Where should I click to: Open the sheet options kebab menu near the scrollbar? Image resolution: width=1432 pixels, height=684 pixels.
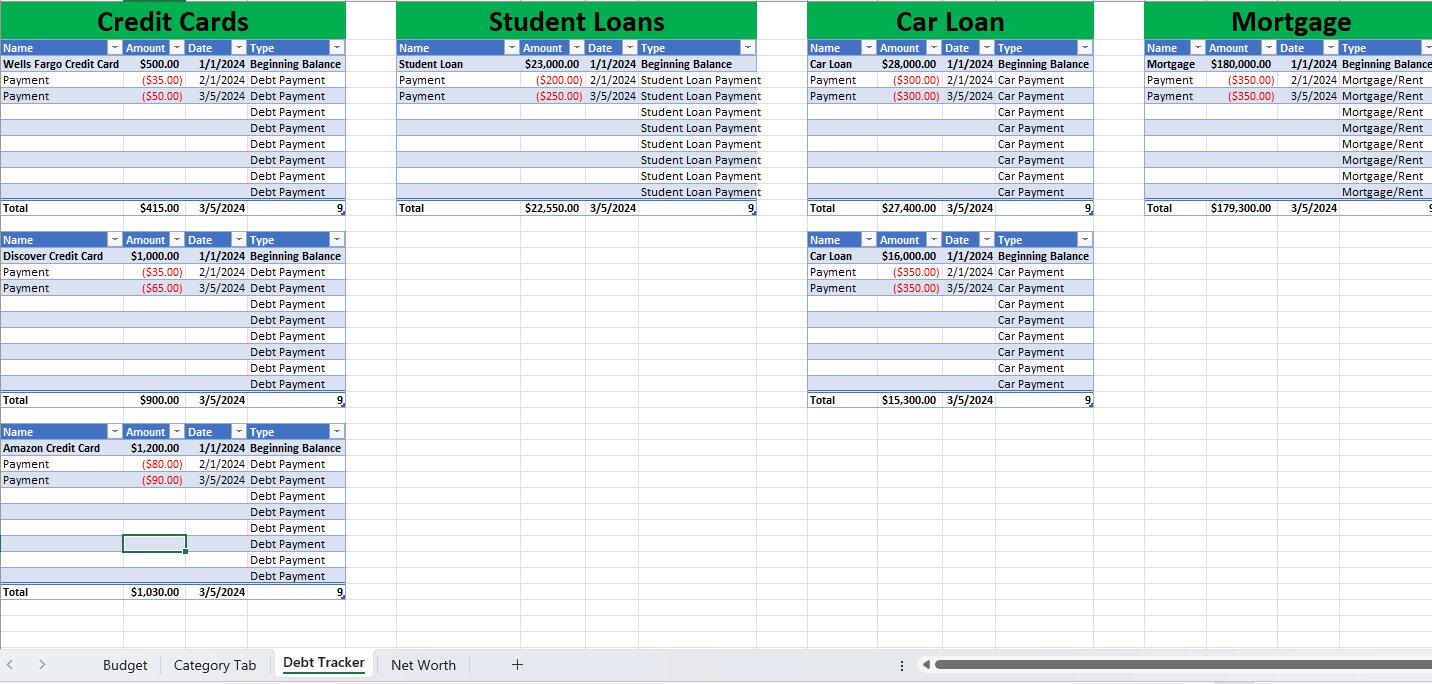[x=901, y=664]
